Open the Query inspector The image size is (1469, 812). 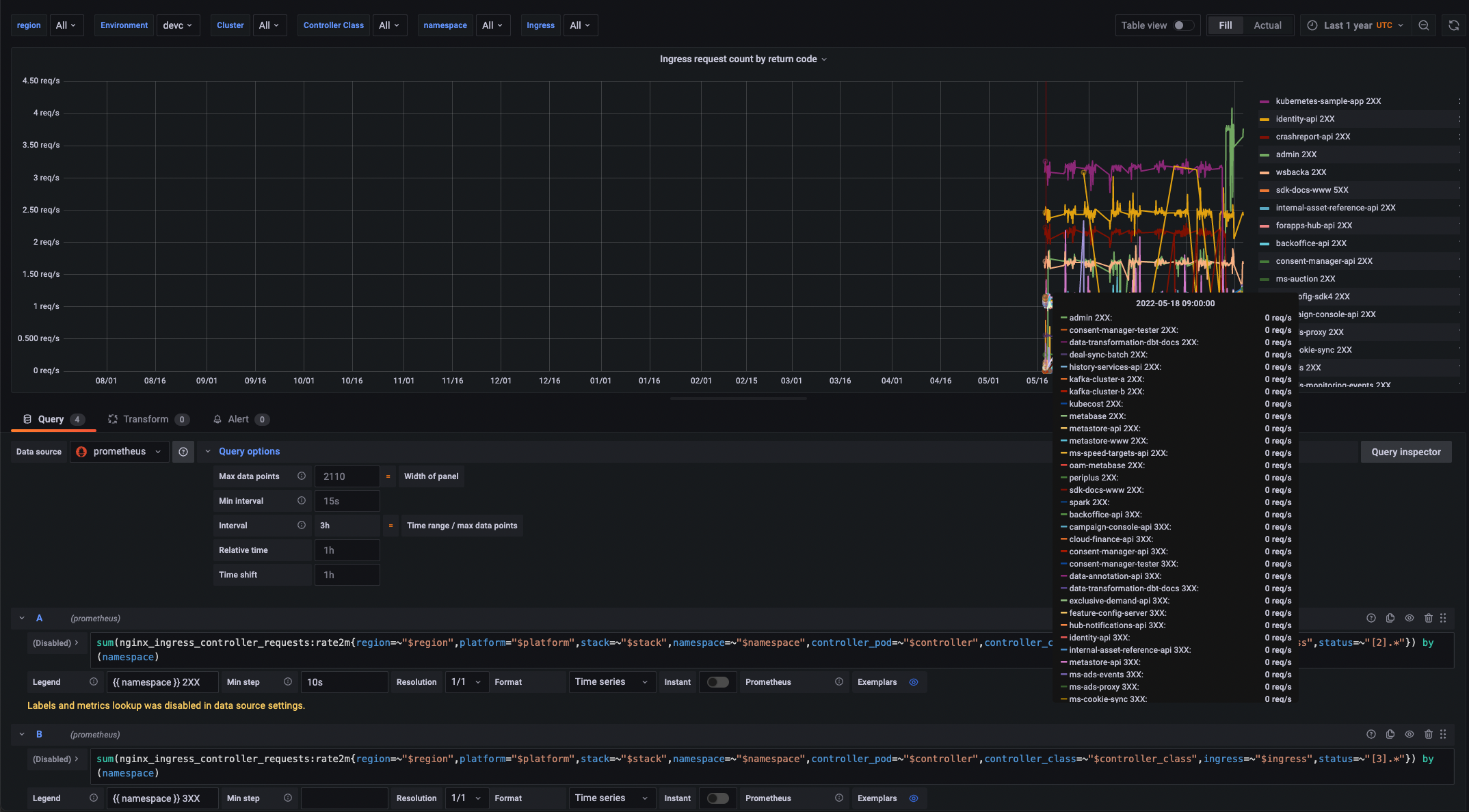click(x=1406, y=451)
